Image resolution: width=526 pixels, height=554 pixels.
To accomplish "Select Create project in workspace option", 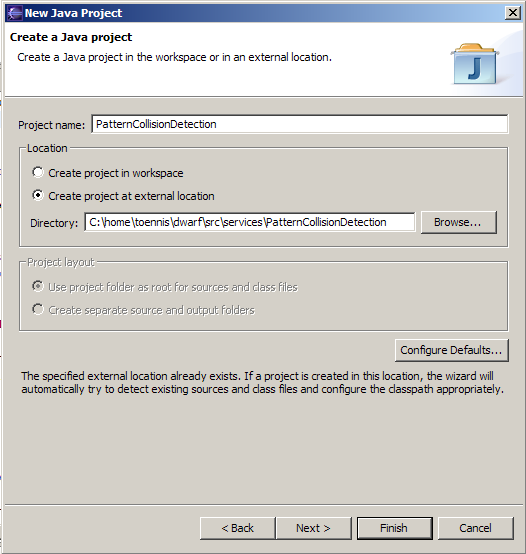I will click(38, 172).
